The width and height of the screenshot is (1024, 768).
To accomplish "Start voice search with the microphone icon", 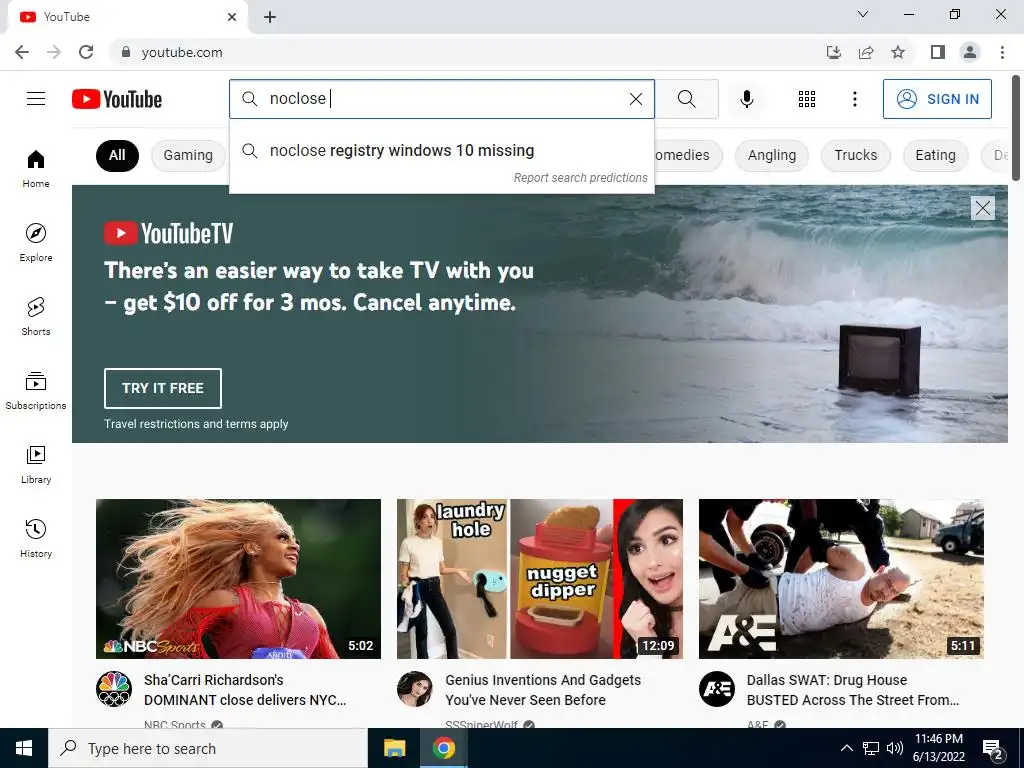I will [x=746, y=99].
